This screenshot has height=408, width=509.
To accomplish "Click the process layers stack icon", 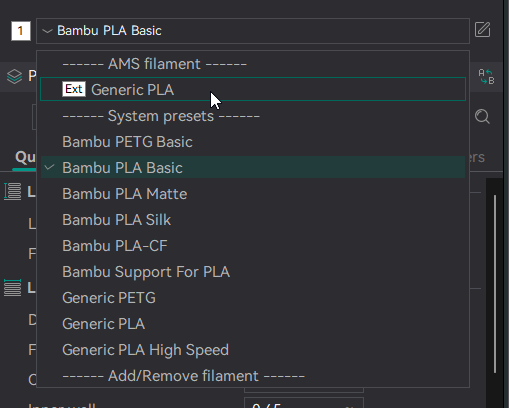I will tap(14, 77).
